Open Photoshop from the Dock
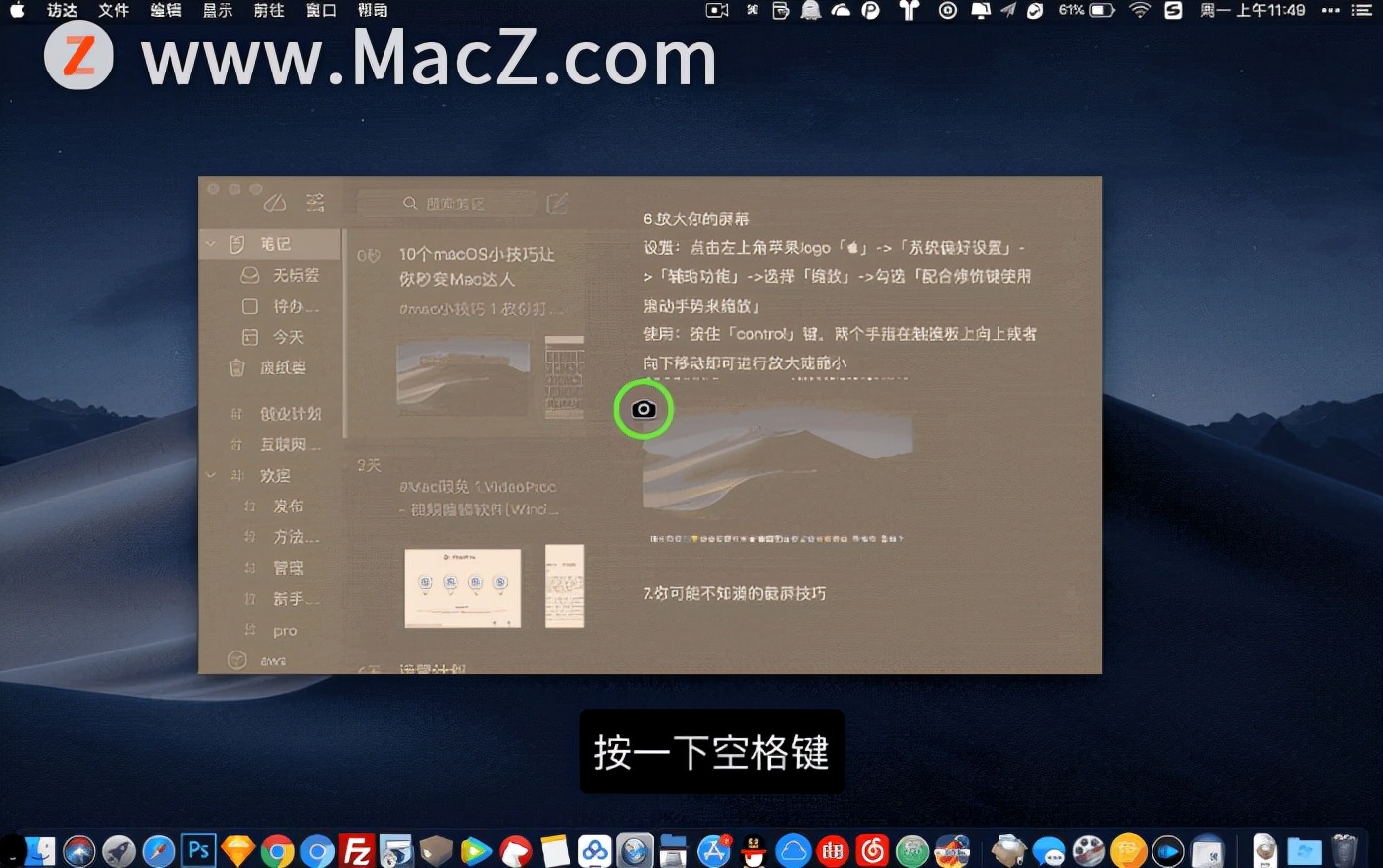The height and width of the screenshot is (868, 1383). click(198, 850)
